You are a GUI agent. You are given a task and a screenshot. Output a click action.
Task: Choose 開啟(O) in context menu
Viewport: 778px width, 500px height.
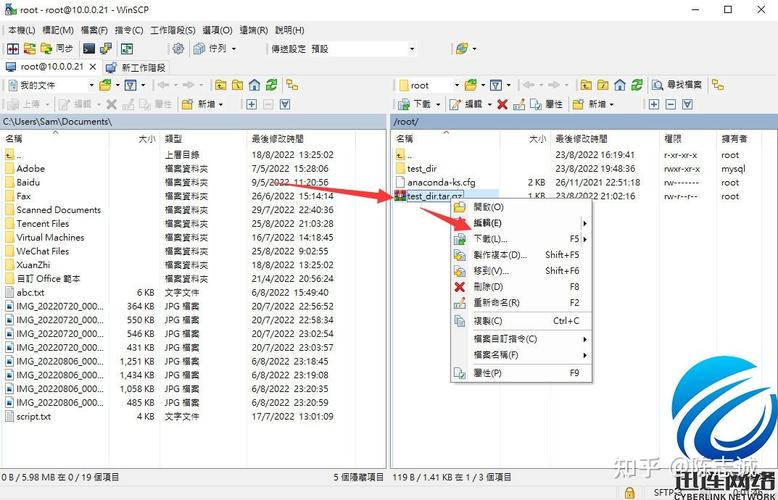point(521,207)
